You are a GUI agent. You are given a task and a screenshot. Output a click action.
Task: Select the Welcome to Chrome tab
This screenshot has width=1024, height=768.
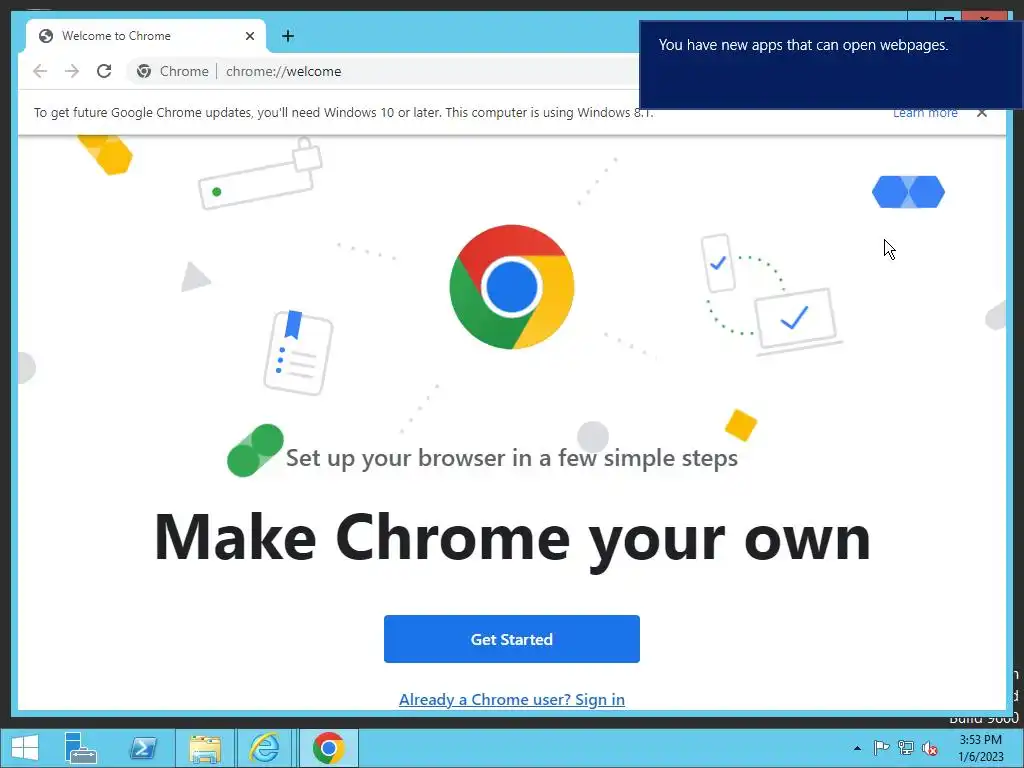[146, 36]
